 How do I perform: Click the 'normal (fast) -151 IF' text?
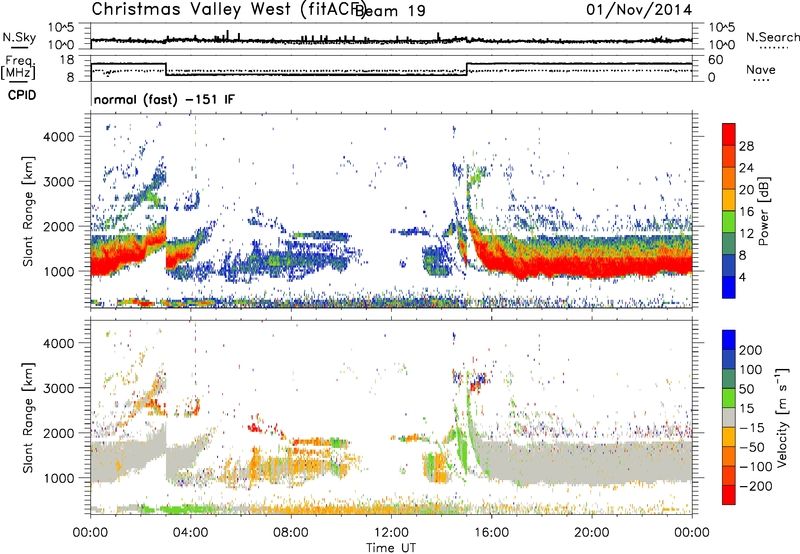coord(164,99)
